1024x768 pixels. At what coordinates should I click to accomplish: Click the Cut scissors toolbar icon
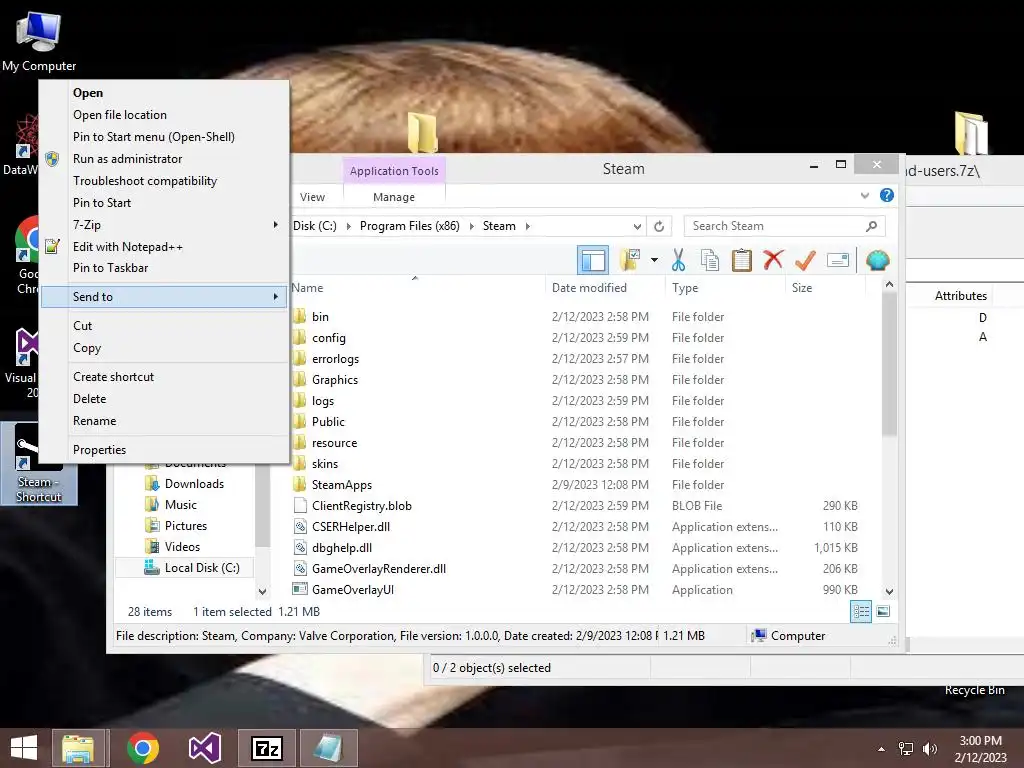tap(679, 260)
